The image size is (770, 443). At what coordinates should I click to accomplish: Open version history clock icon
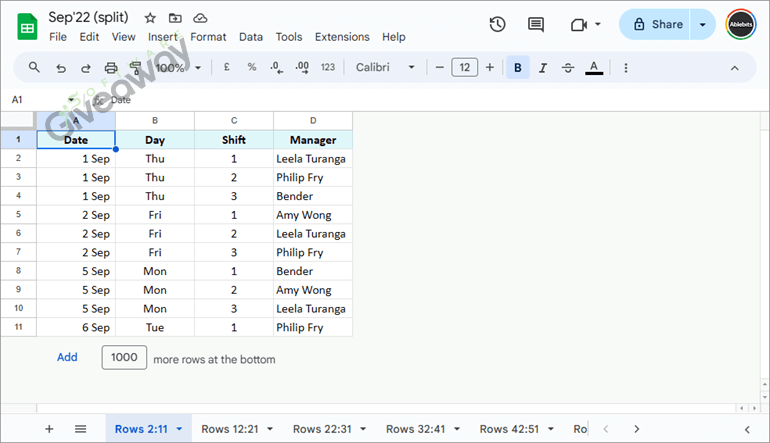[x=497, y=24]
